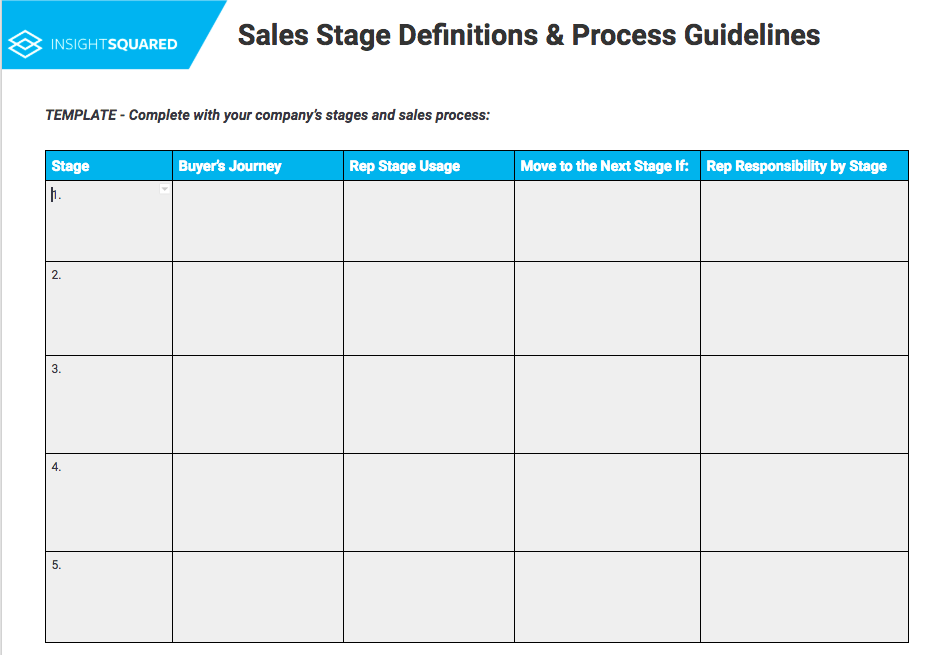This screenshot has width=952, height=655.
Task: Click the stage 1 cell
Action: point(109,221)
